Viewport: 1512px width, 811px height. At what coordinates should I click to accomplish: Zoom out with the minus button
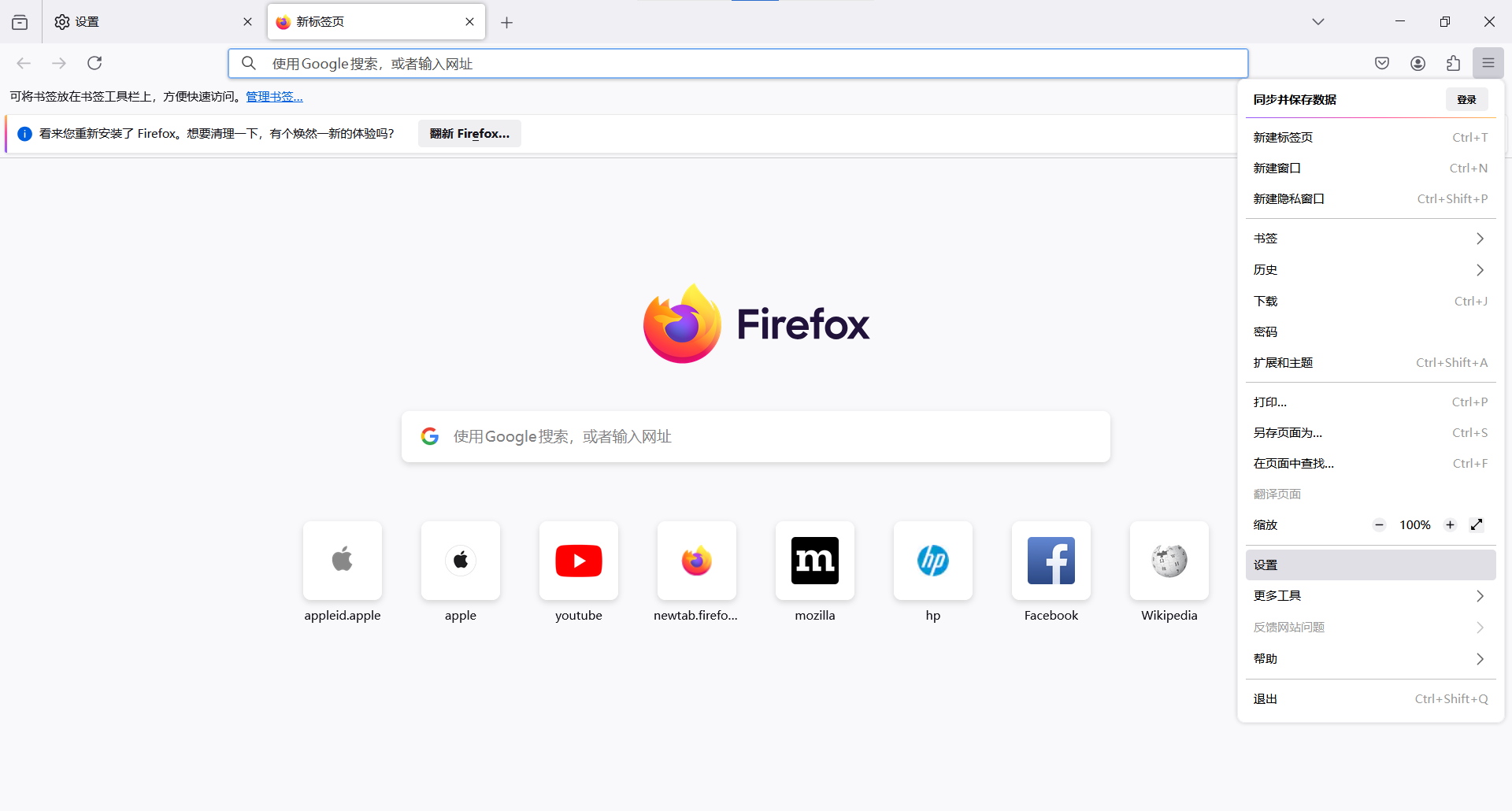pos(1379,524)
